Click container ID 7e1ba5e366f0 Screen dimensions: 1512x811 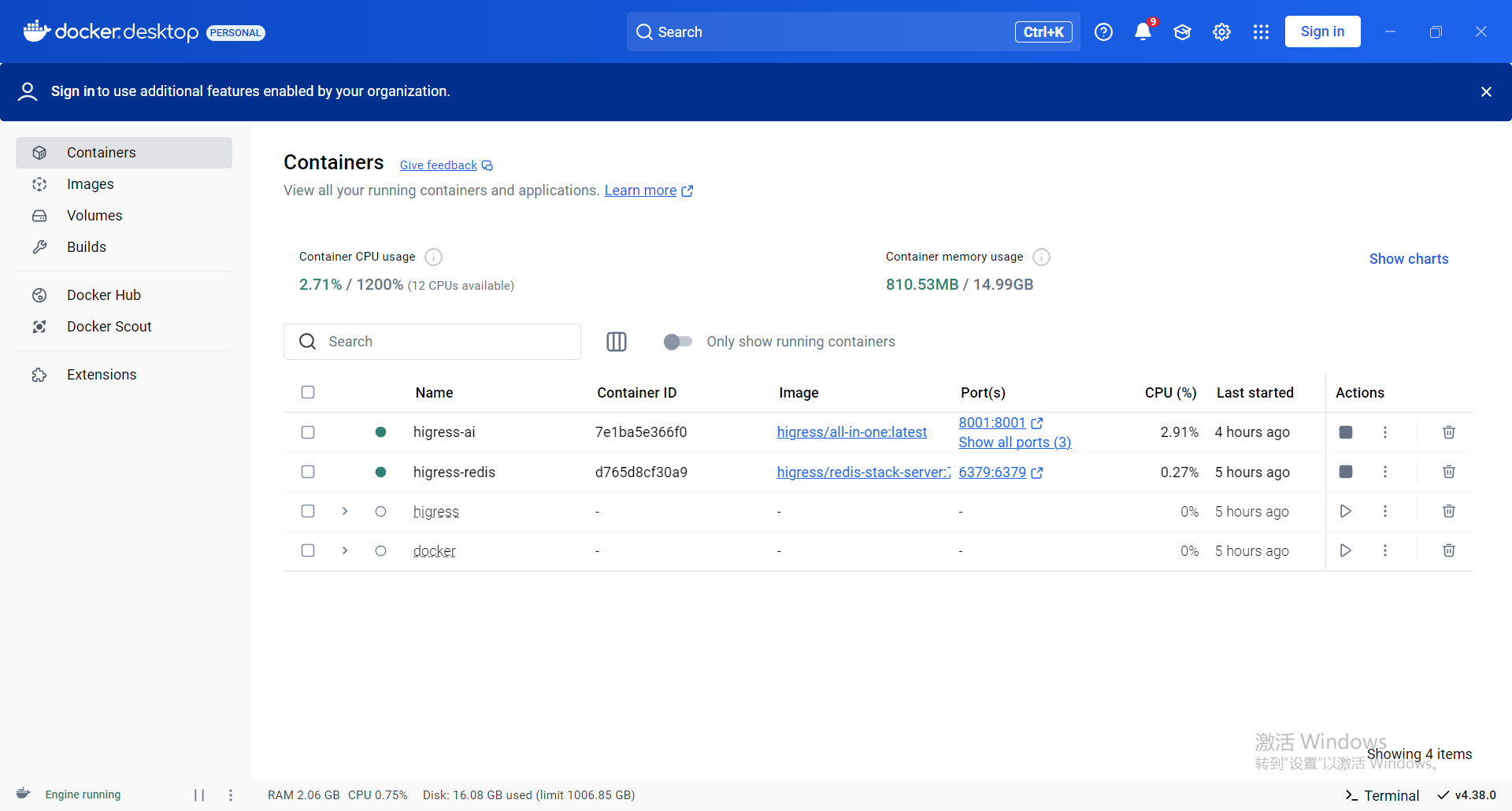641,432
